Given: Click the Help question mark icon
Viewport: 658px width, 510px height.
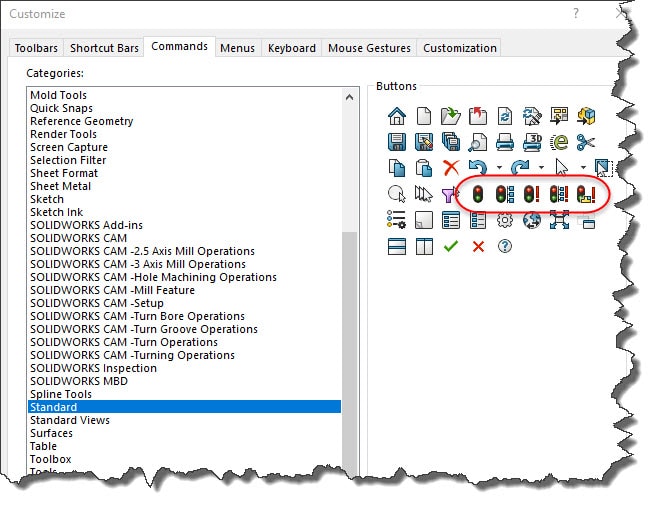Looking at the screenshot, I should click(x=505, y=246).
